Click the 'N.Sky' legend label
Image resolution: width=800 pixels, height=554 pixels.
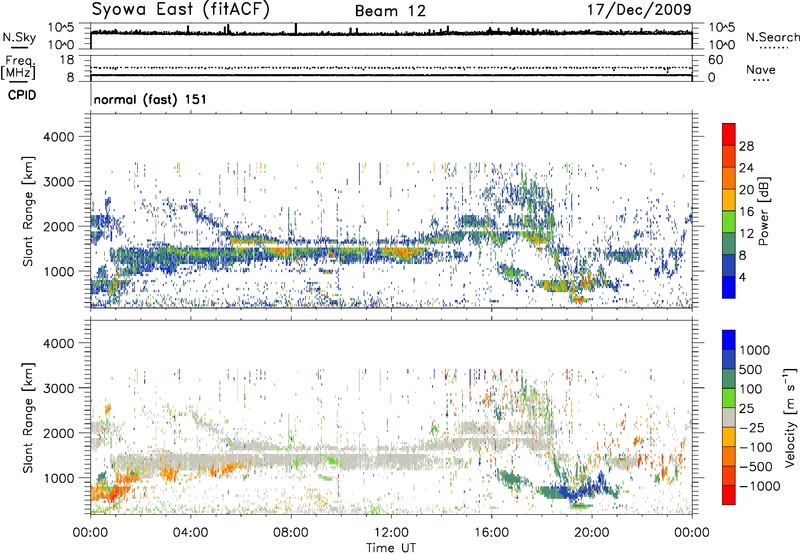tap(19, 37)
